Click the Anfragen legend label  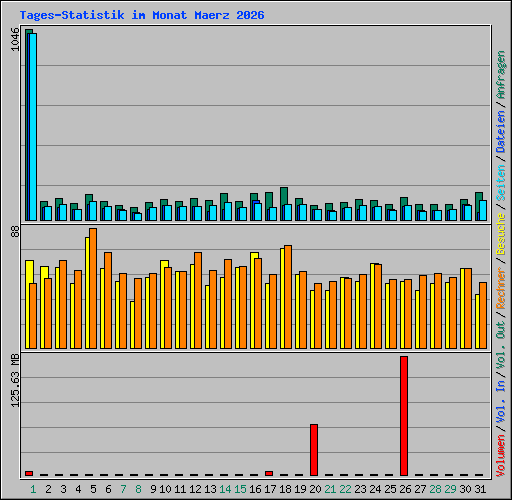coord(501,74)
